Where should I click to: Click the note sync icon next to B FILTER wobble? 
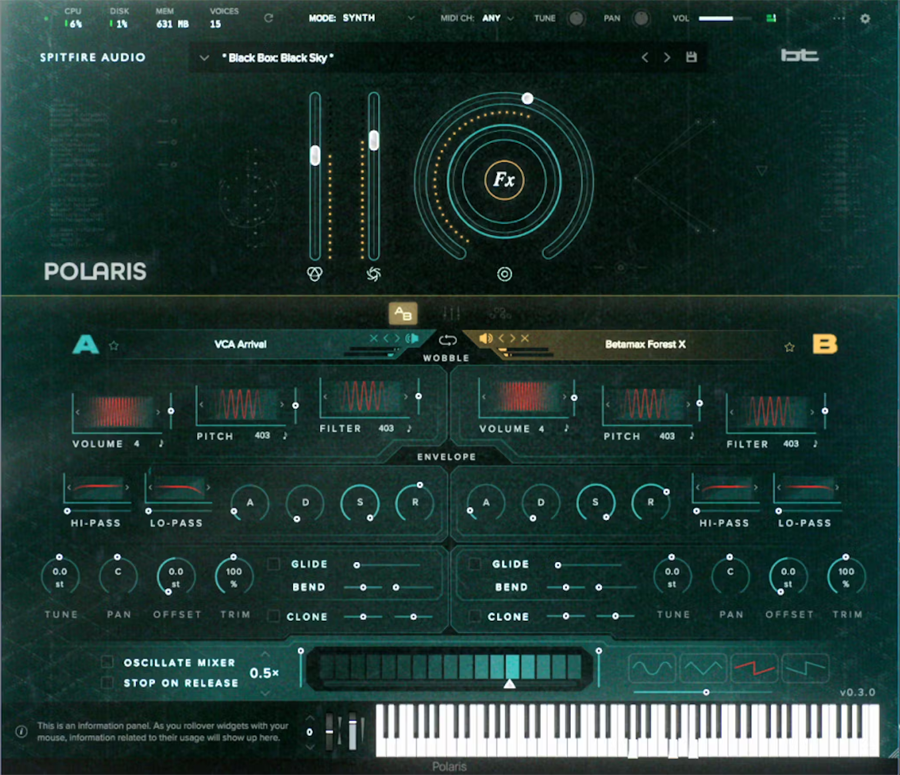pos(815,443)
